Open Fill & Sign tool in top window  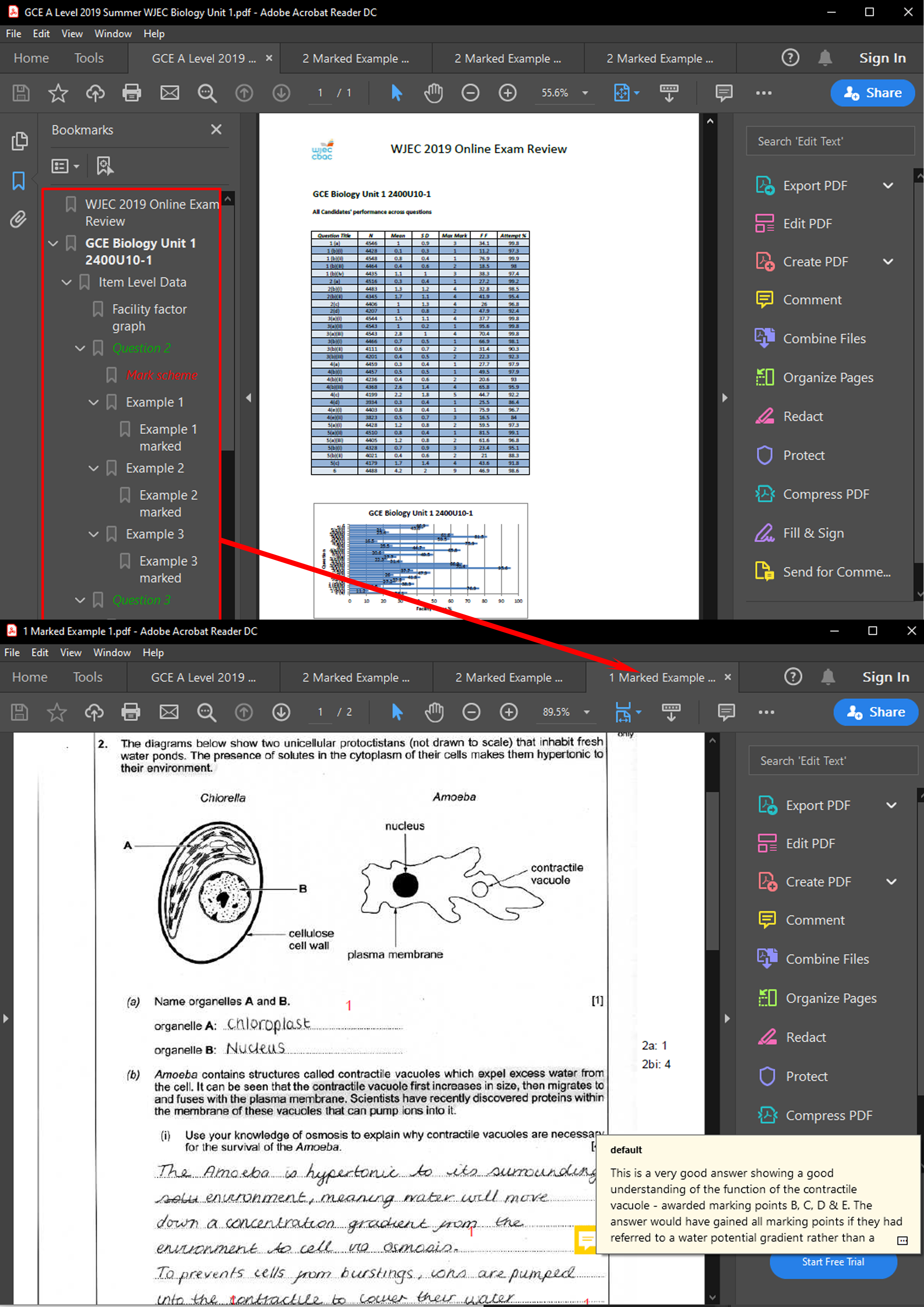[x=813, y=533]
